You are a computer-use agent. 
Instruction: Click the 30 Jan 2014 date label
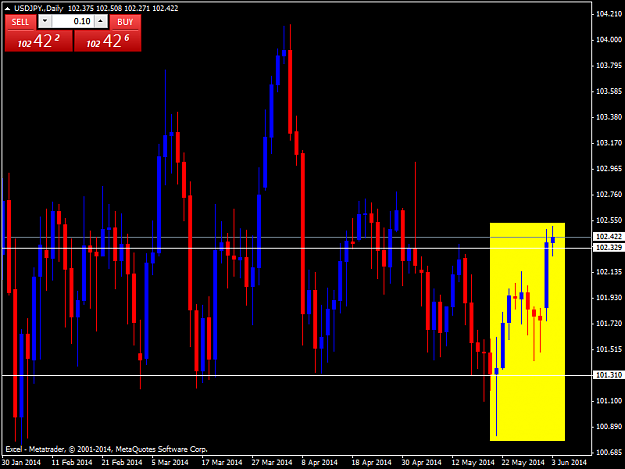(21, 462)
